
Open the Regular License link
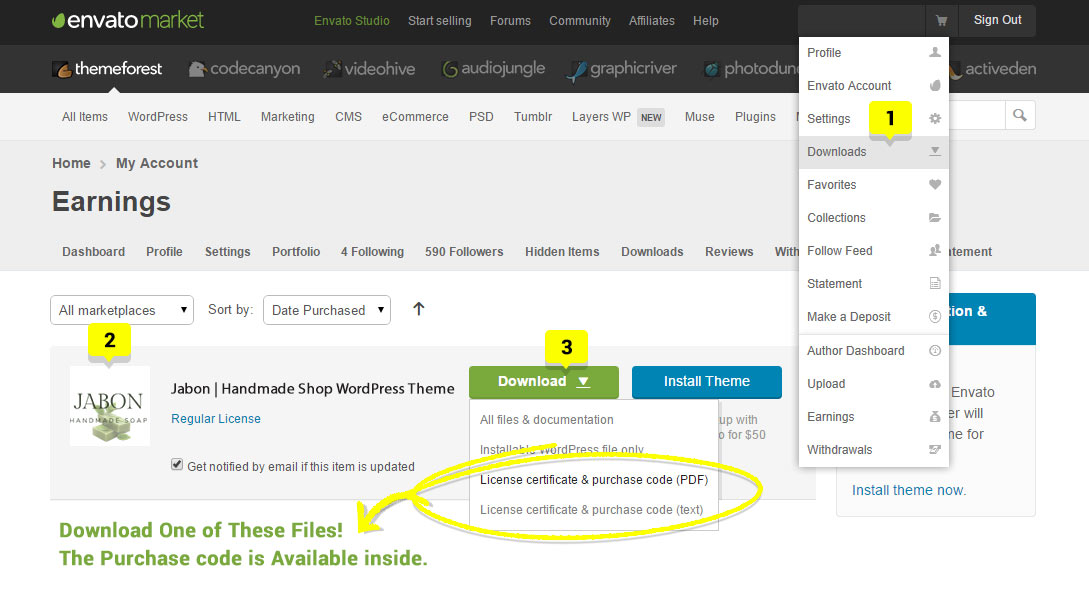[x=216, y=419]
